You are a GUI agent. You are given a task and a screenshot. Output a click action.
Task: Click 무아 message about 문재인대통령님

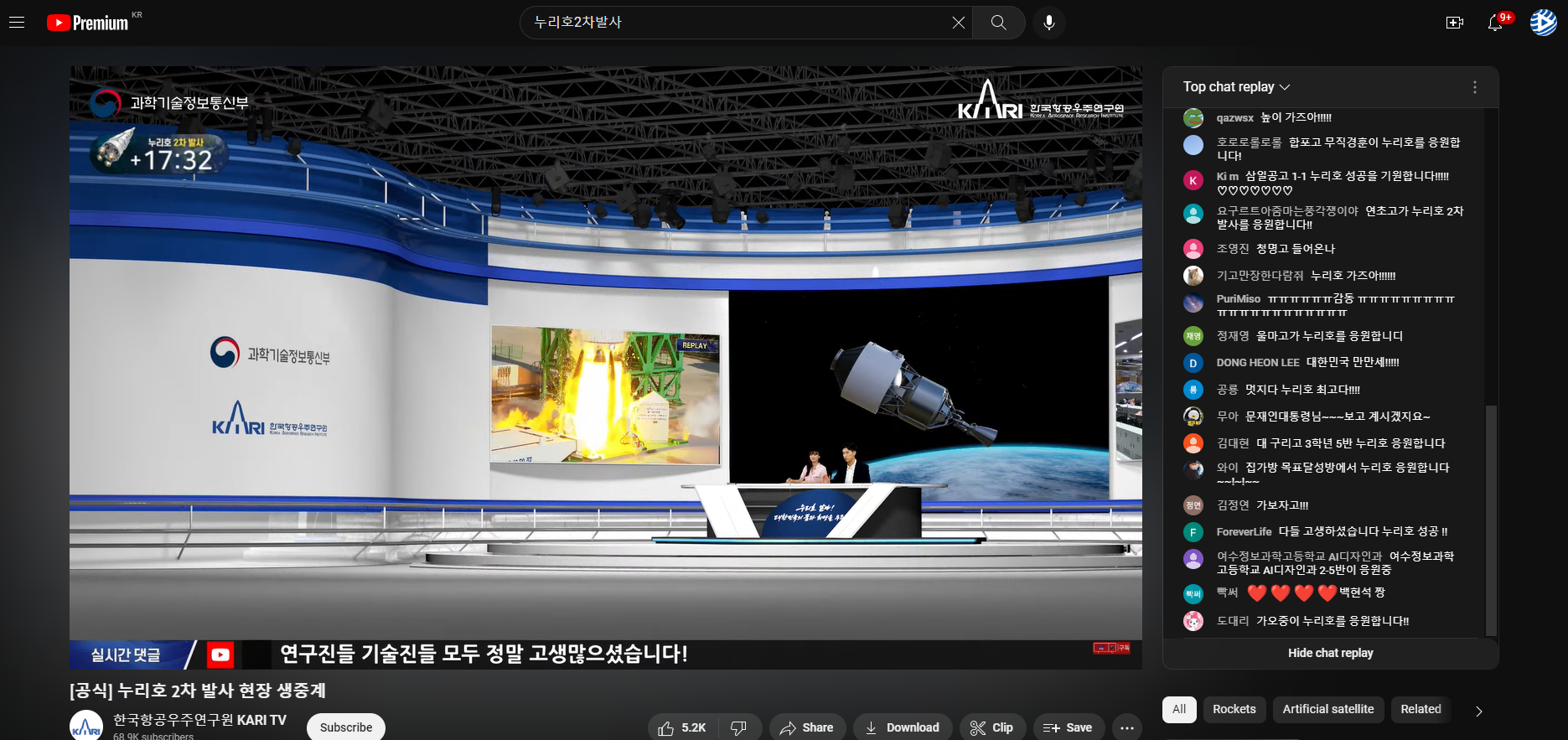click(x=1338, y=417)
